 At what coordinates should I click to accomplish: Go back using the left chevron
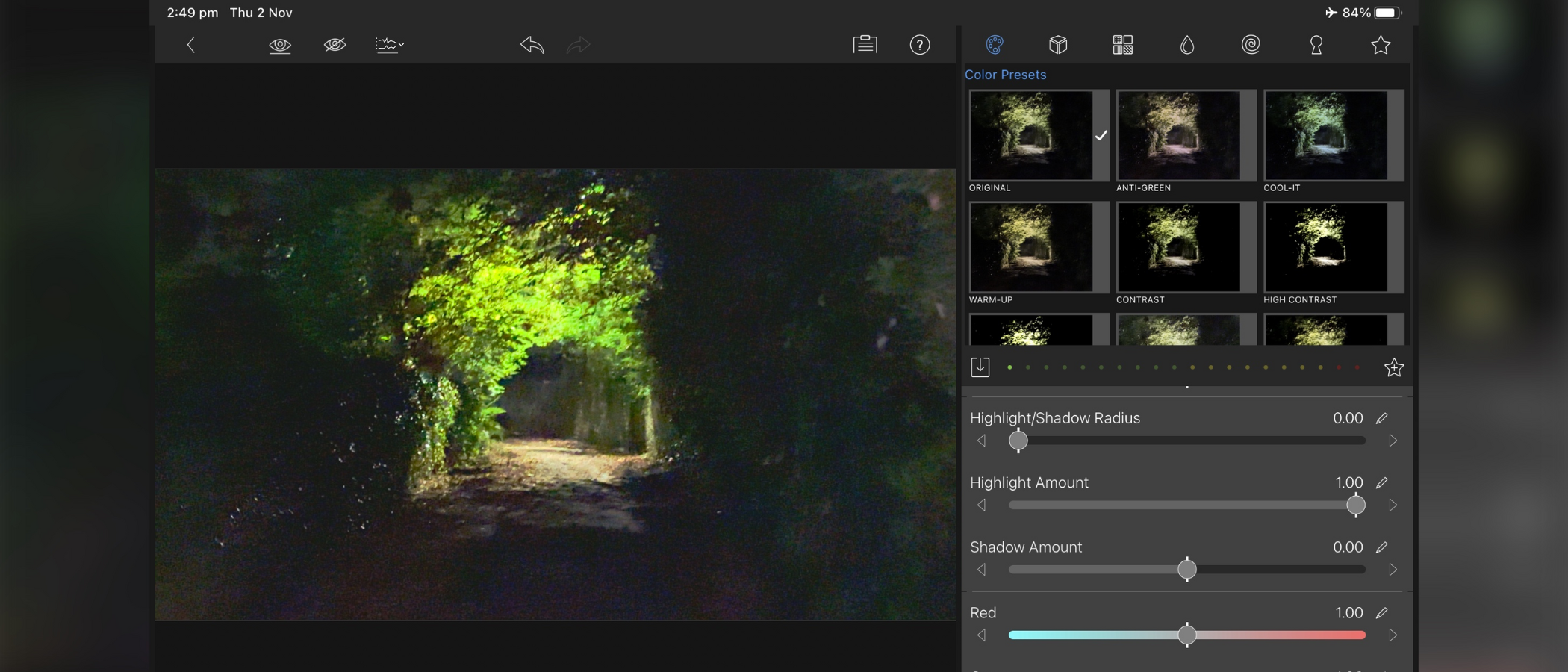pyautogui.click(x=191, y=45)
